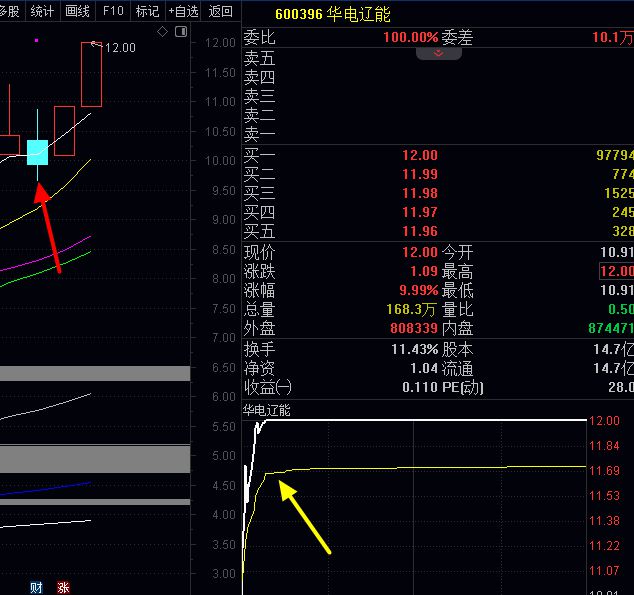Select the 画线 draw line tool

coord(77,11)
